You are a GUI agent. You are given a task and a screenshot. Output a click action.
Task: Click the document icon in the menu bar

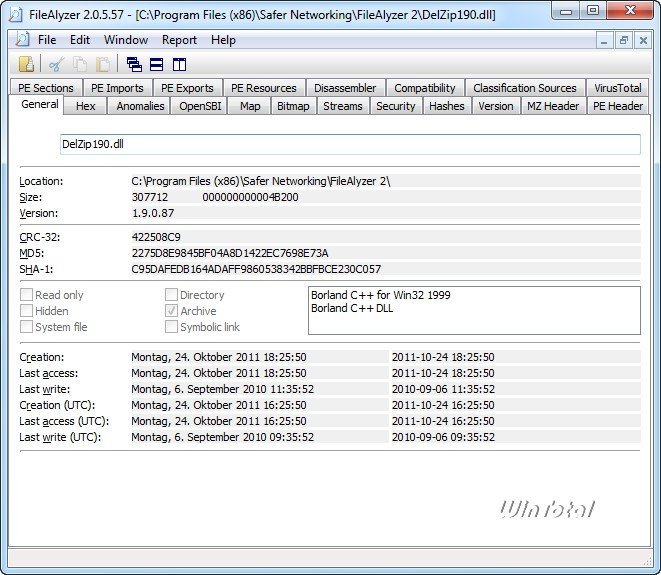coord(22,40)
